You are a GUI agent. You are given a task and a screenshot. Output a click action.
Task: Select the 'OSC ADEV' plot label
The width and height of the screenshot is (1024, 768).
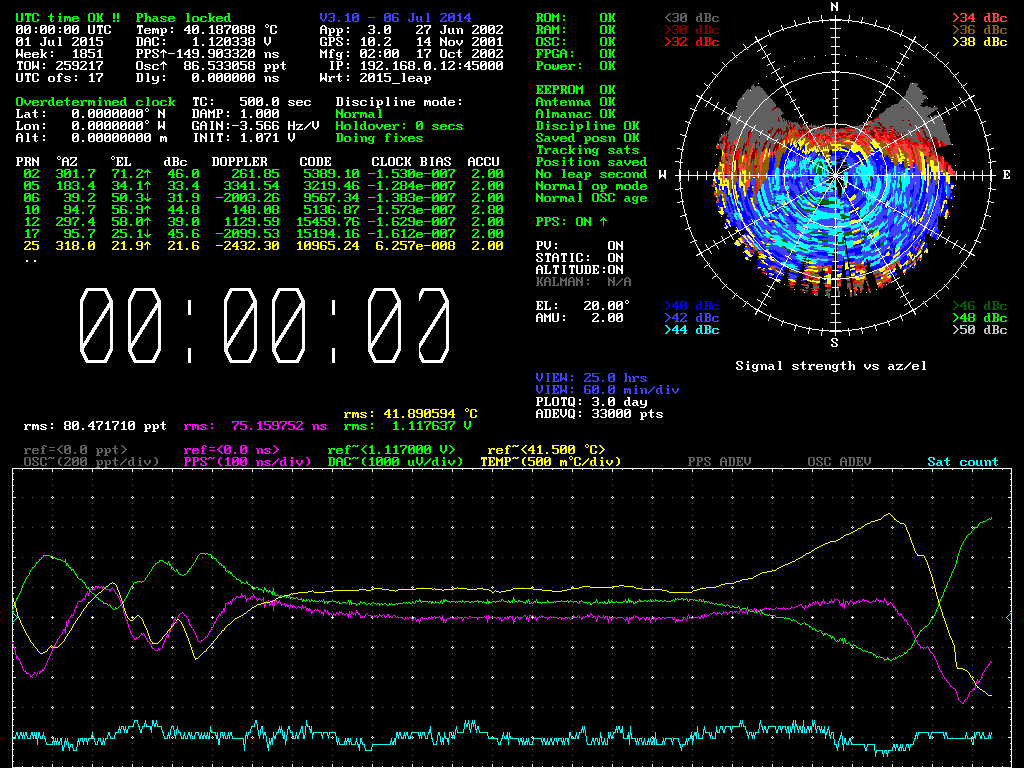(x=839, y=461)
